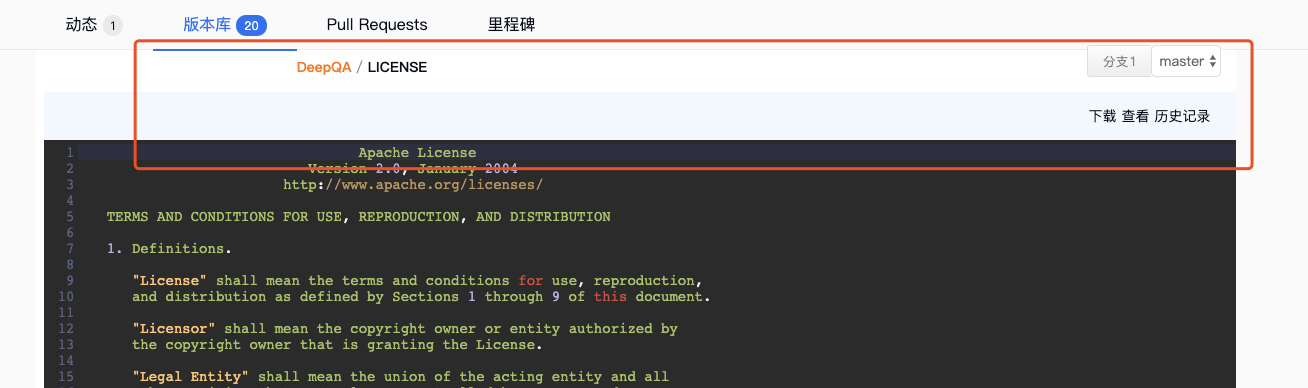Click the 分支1 button
The height and width of the screenshot is (388, 1308).
tap(1119, 61)
